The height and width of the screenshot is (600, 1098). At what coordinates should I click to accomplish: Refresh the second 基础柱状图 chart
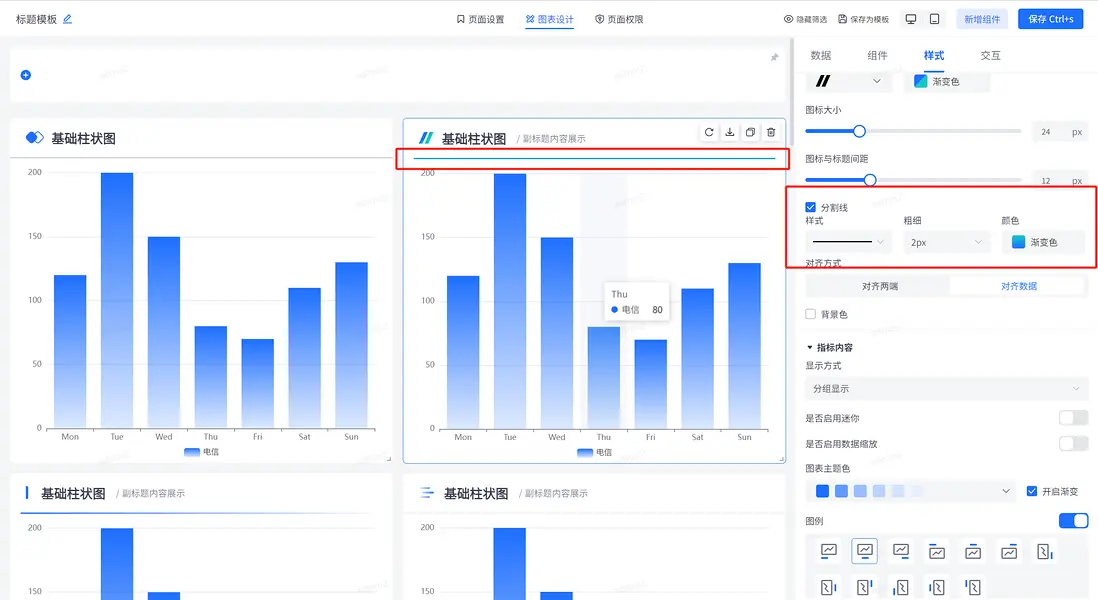(709, 132)
